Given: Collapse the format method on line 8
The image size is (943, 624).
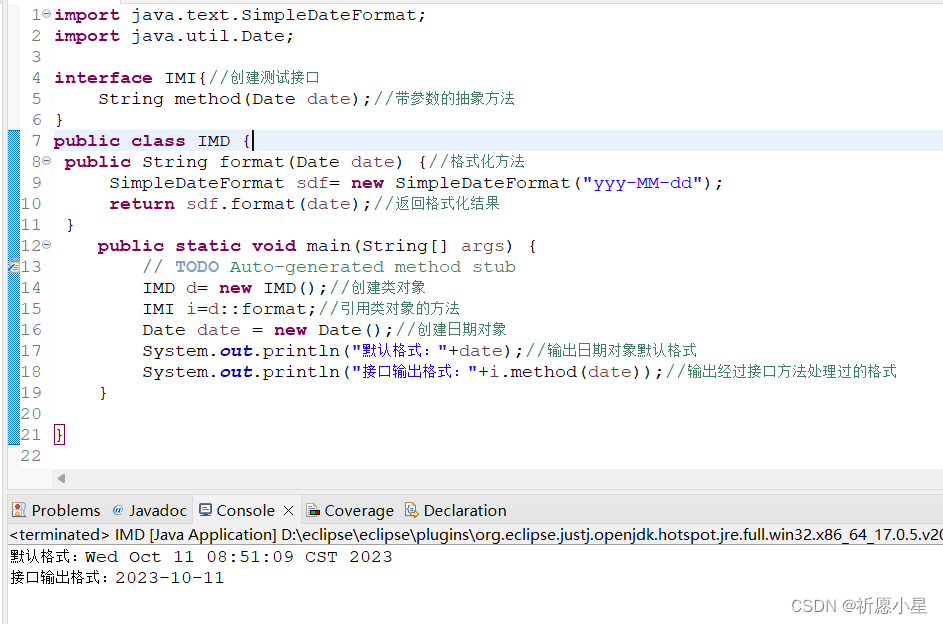Looking at the screenshot, I should click(x=45, y=161).
